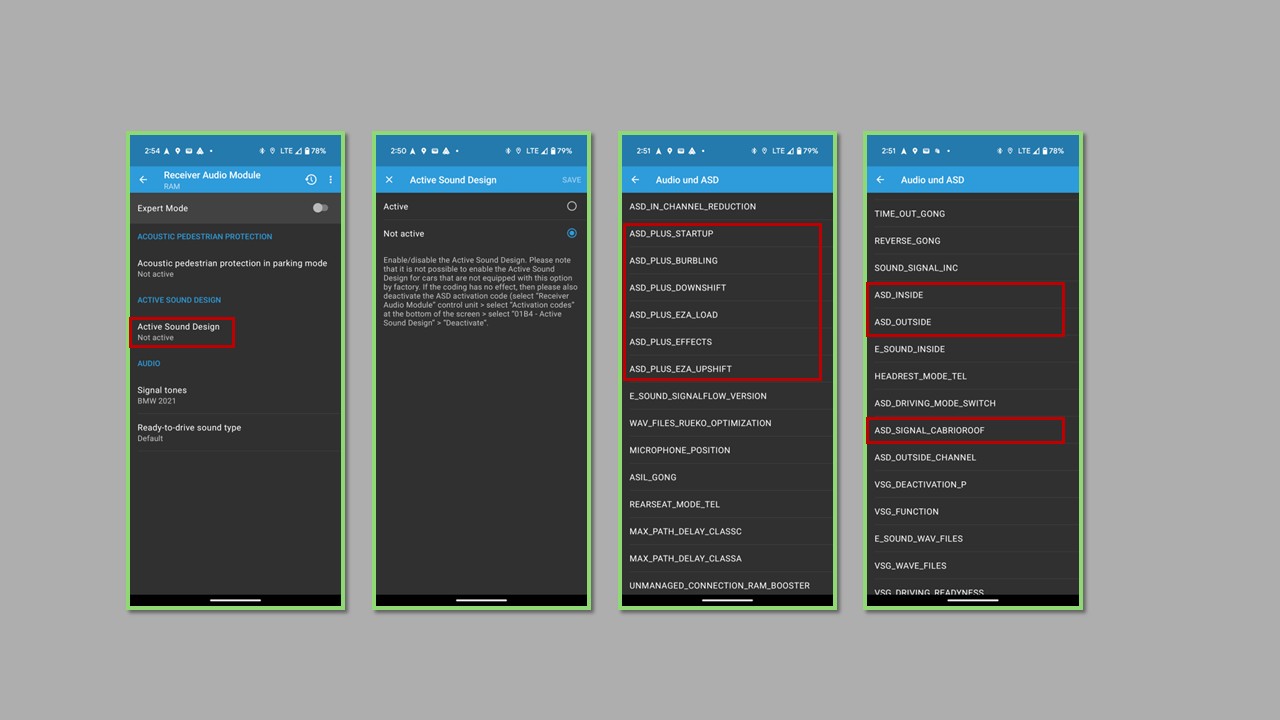Close the Active Sound Design dialog with X
Screen dimensions: 1280x720
[389, 180]
